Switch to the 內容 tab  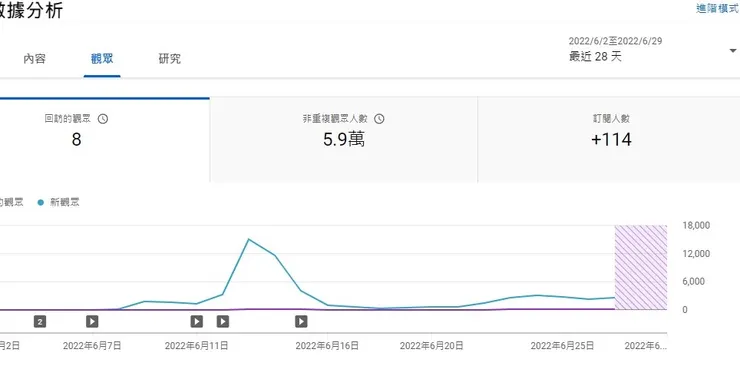pyautogui.click(x=34, y=58)
